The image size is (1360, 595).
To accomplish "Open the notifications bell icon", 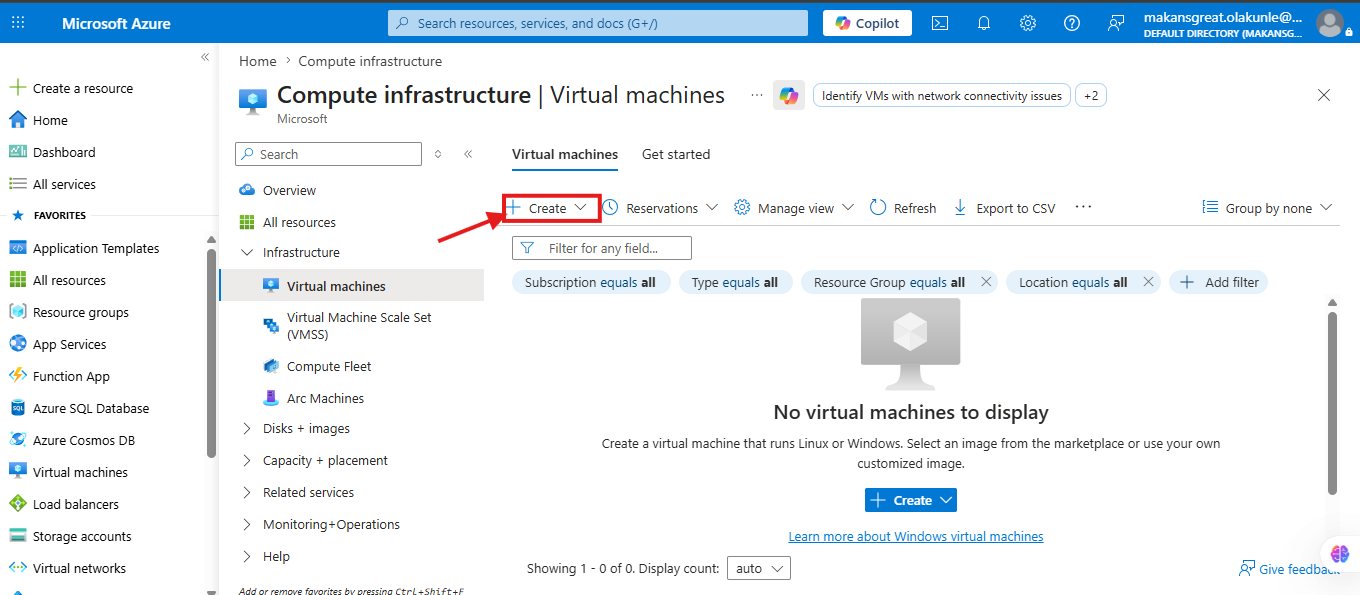I will click(984, 23).
